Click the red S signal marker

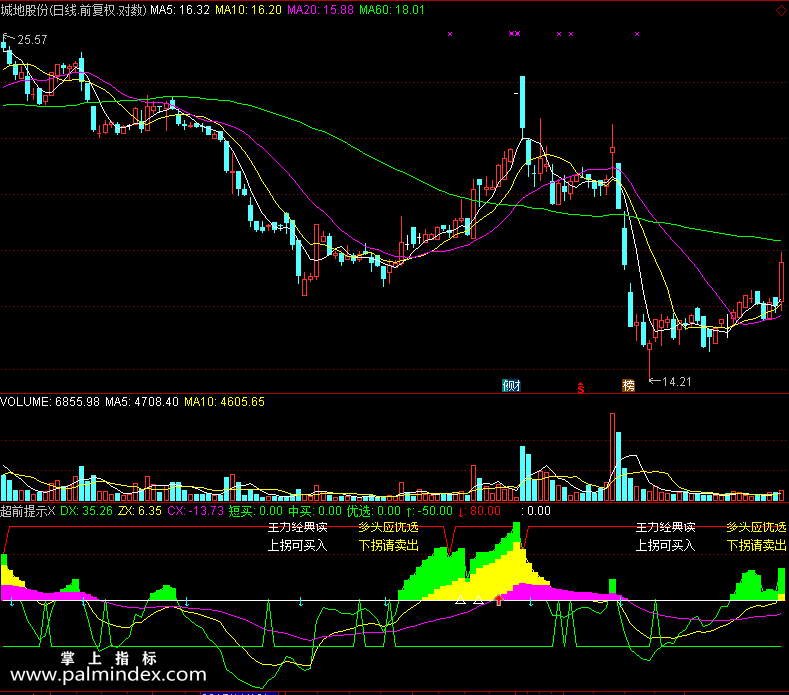click(x=581, y=388)
